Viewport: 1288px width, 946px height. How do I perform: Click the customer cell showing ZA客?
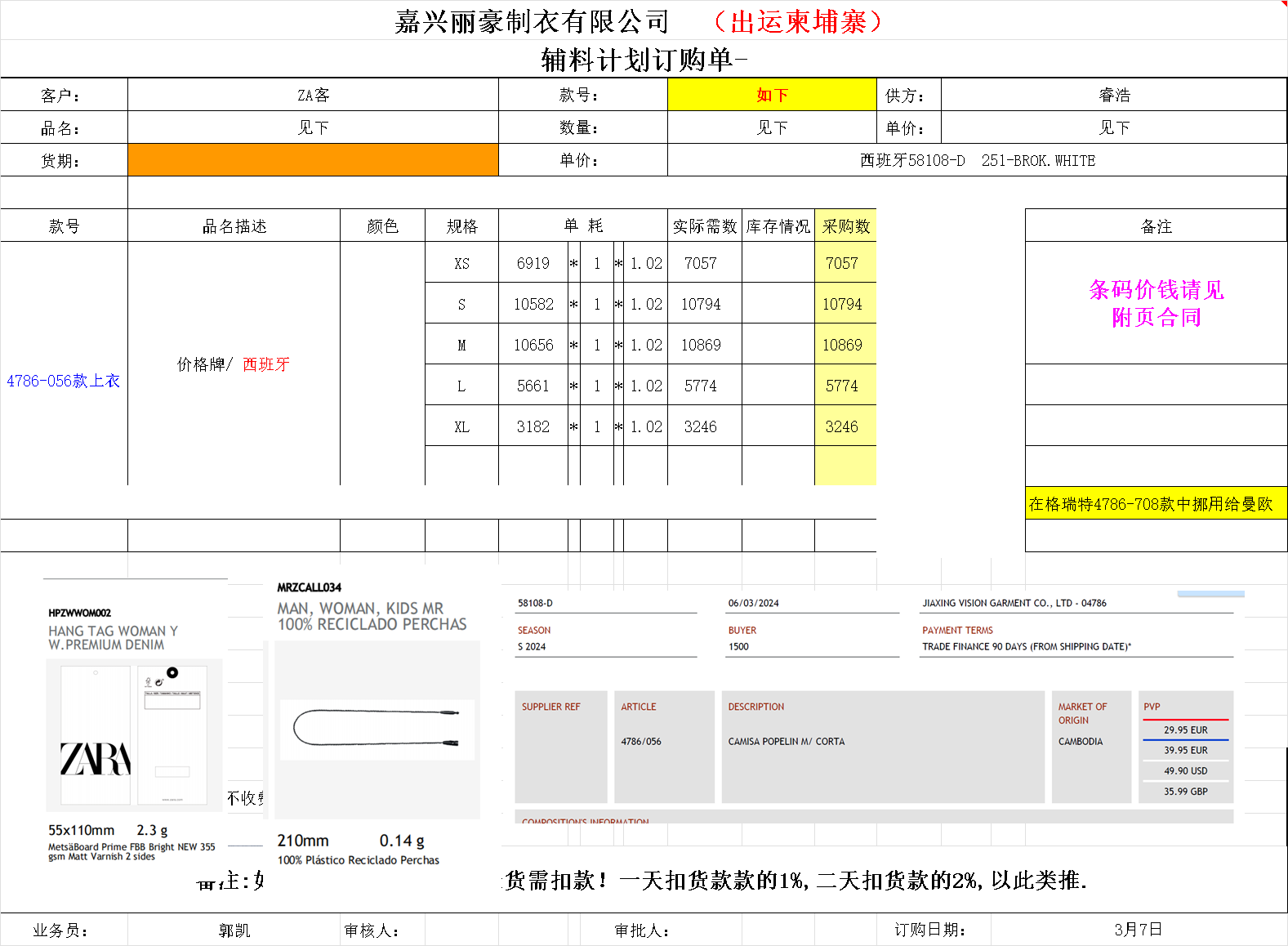(x=313, y=95)
